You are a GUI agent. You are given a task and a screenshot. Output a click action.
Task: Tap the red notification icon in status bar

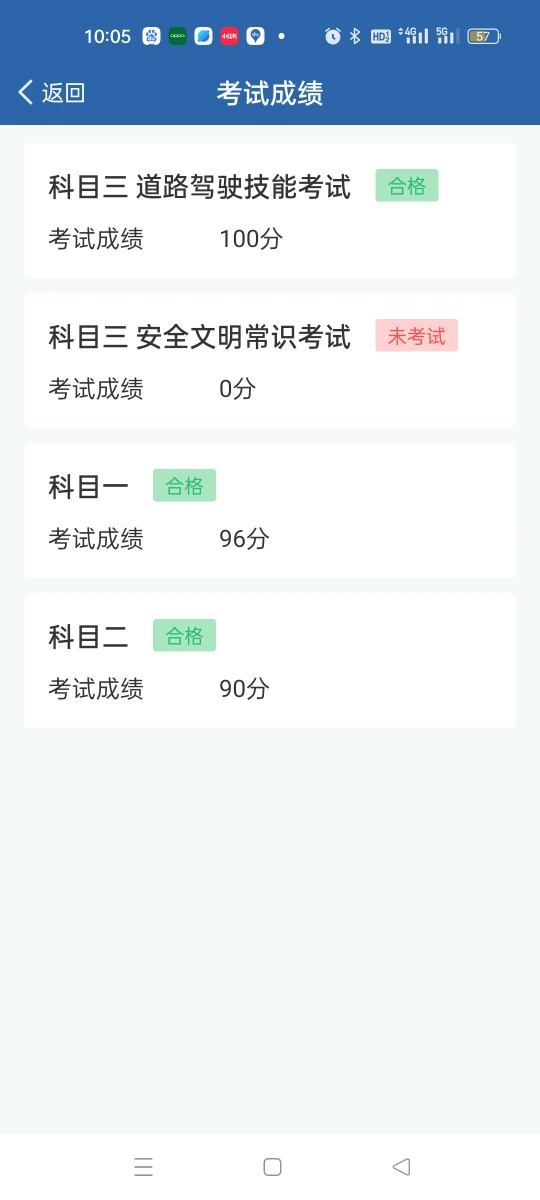[x=229, y=36]
